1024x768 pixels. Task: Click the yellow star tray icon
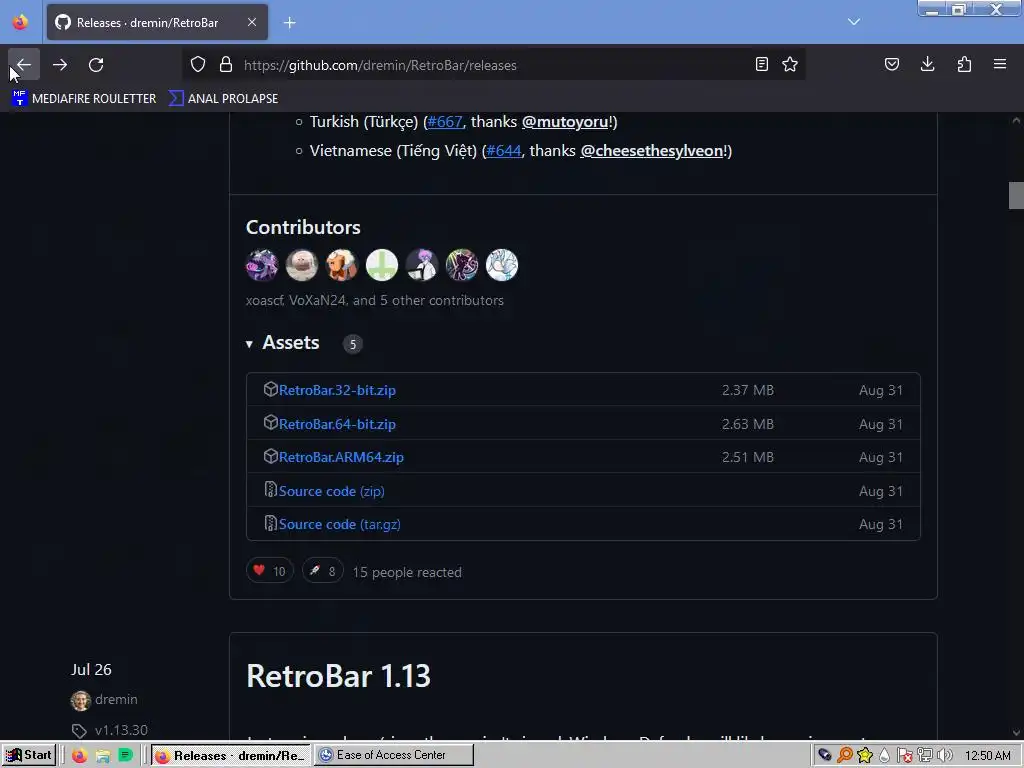click(865, 756)
